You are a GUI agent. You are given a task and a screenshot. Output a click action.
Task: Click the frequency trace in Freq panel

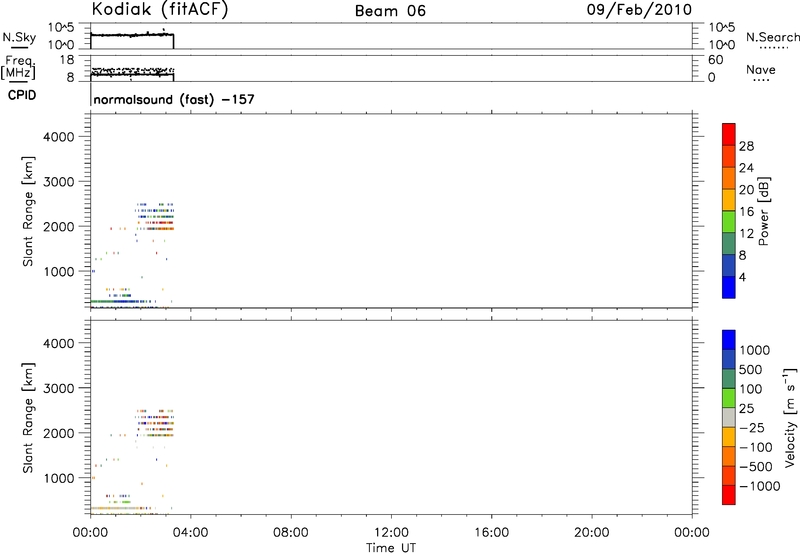pyautogui.click(x=132, y=74)
